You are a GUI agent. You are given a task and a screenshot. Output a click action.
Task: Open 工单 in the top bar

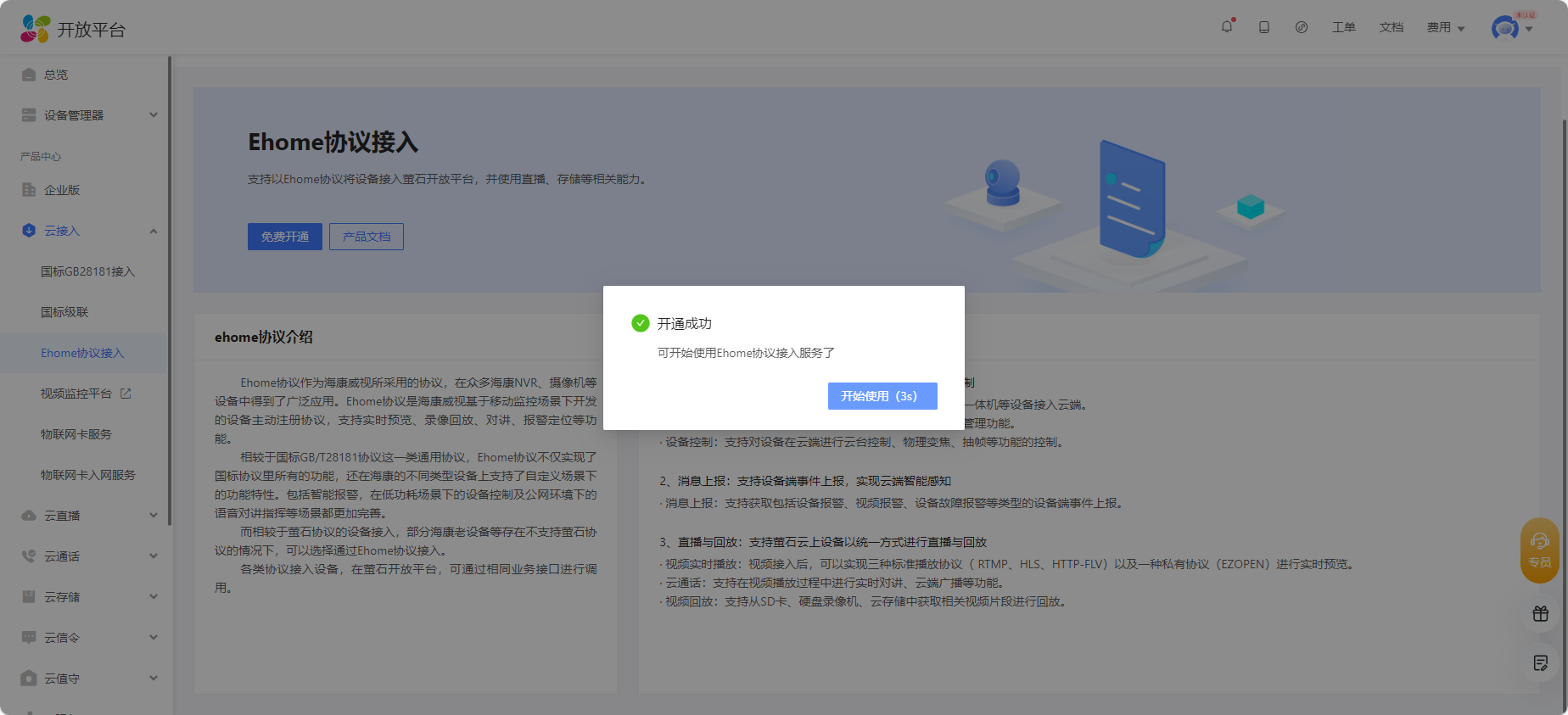tap(1344, 27)
